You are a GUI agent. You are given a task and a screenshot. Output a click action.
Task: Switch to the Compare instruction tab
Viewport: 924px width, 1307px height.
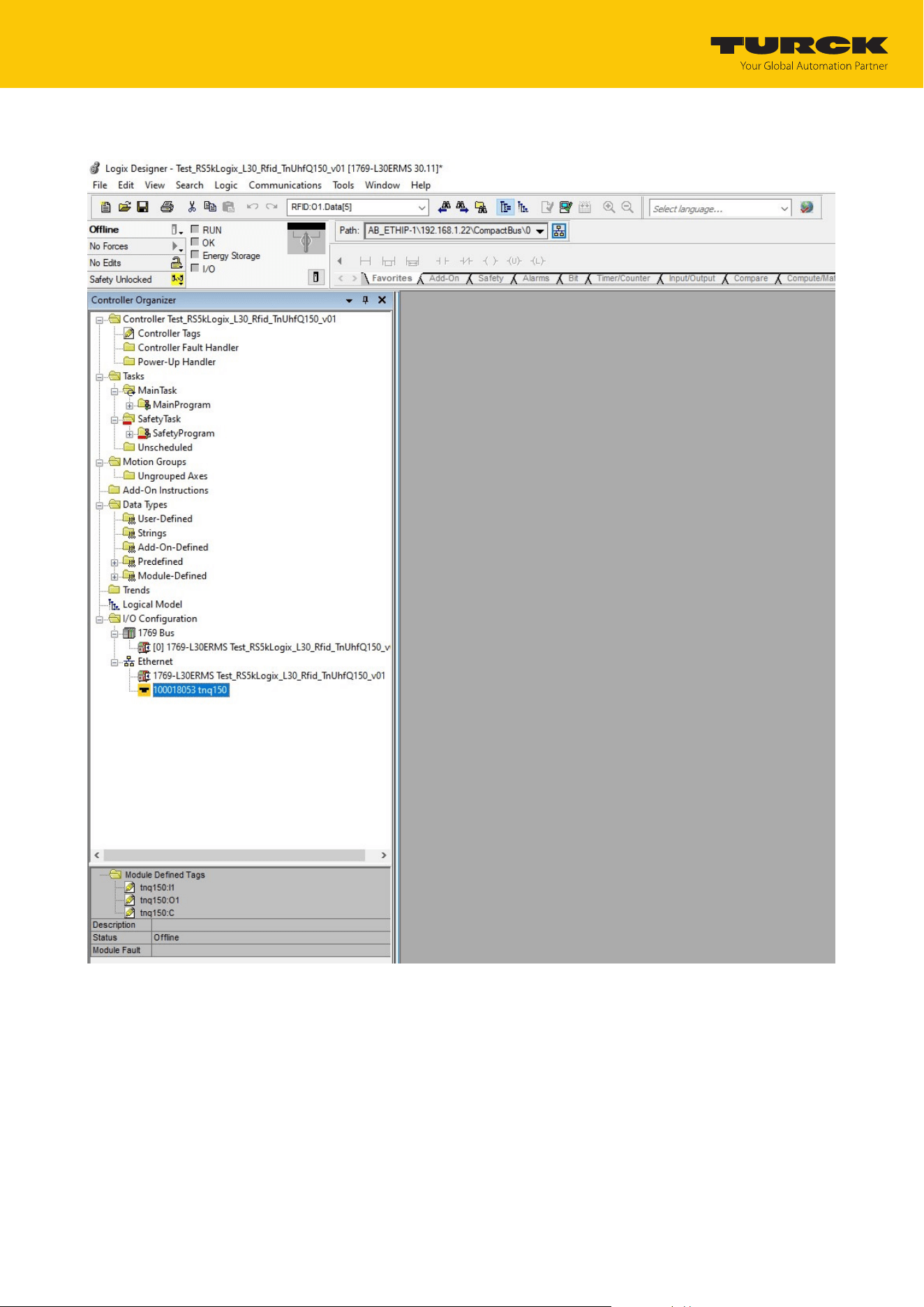point(750,279)
